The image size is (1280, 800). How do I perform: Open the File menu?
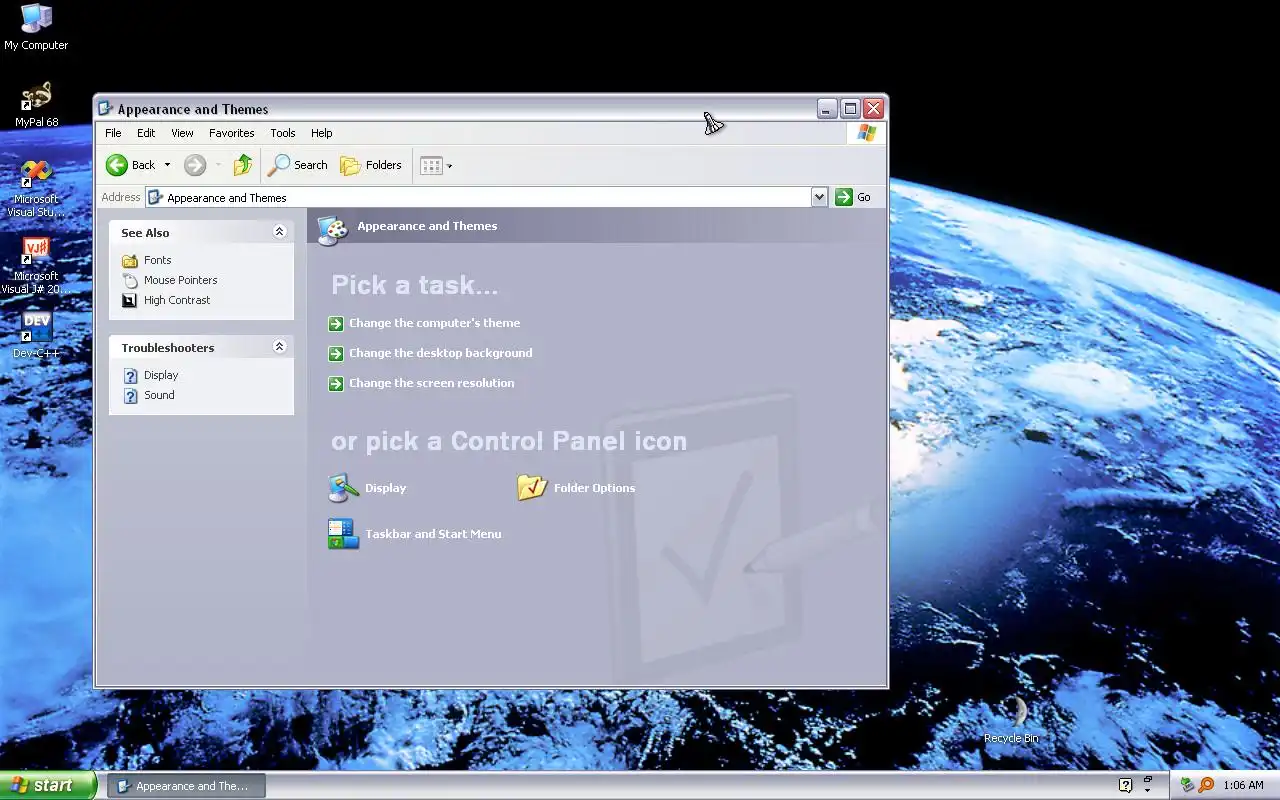113,133
